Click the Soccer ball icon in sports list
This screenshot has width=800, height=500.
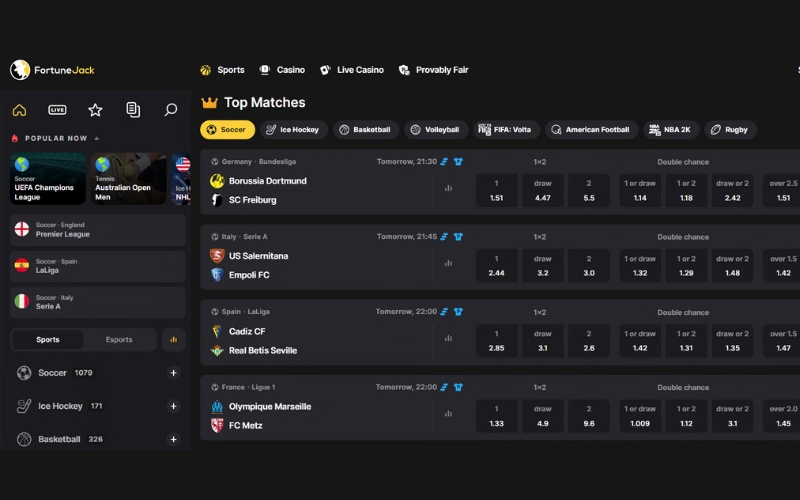tap(24, 373)
